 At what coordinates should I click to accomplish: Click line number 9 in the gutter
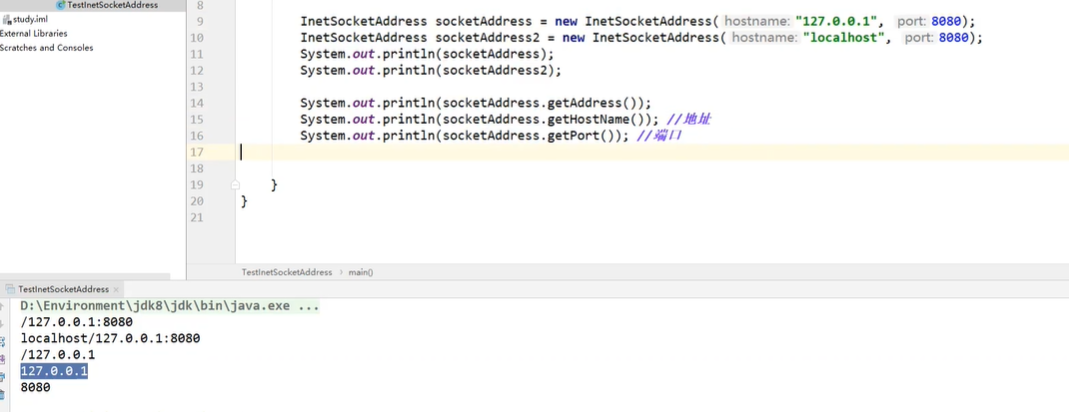199,21
